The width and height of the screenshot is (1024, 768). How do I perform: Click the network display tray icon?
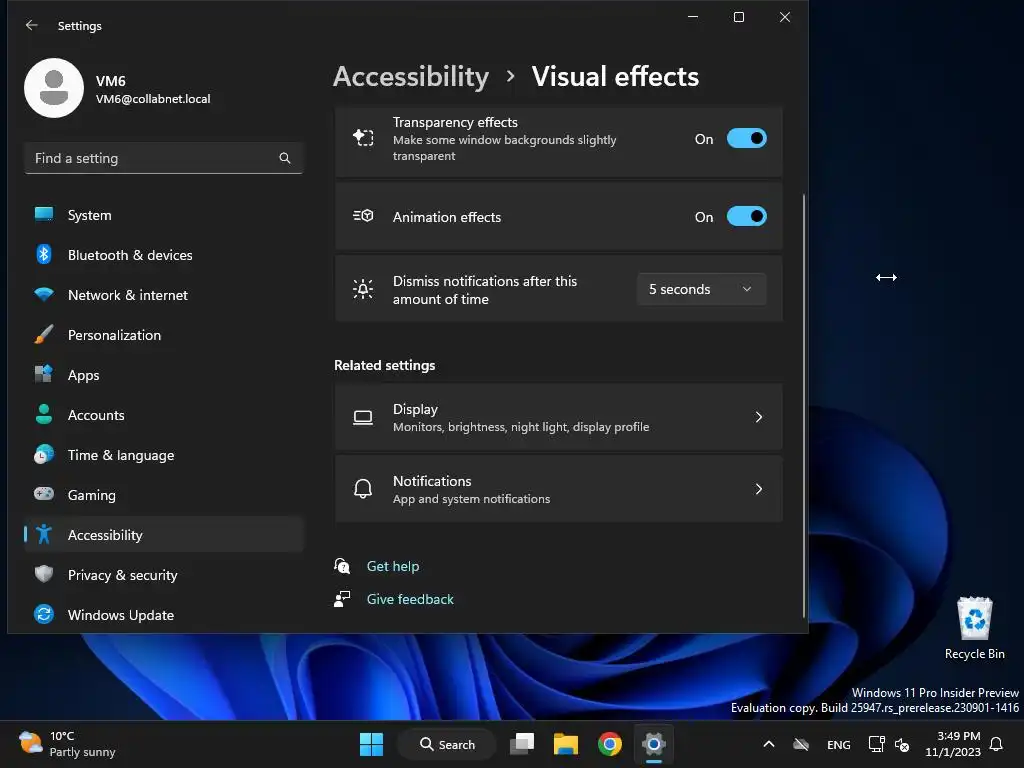pyautogui.click(x=876, y=744)
